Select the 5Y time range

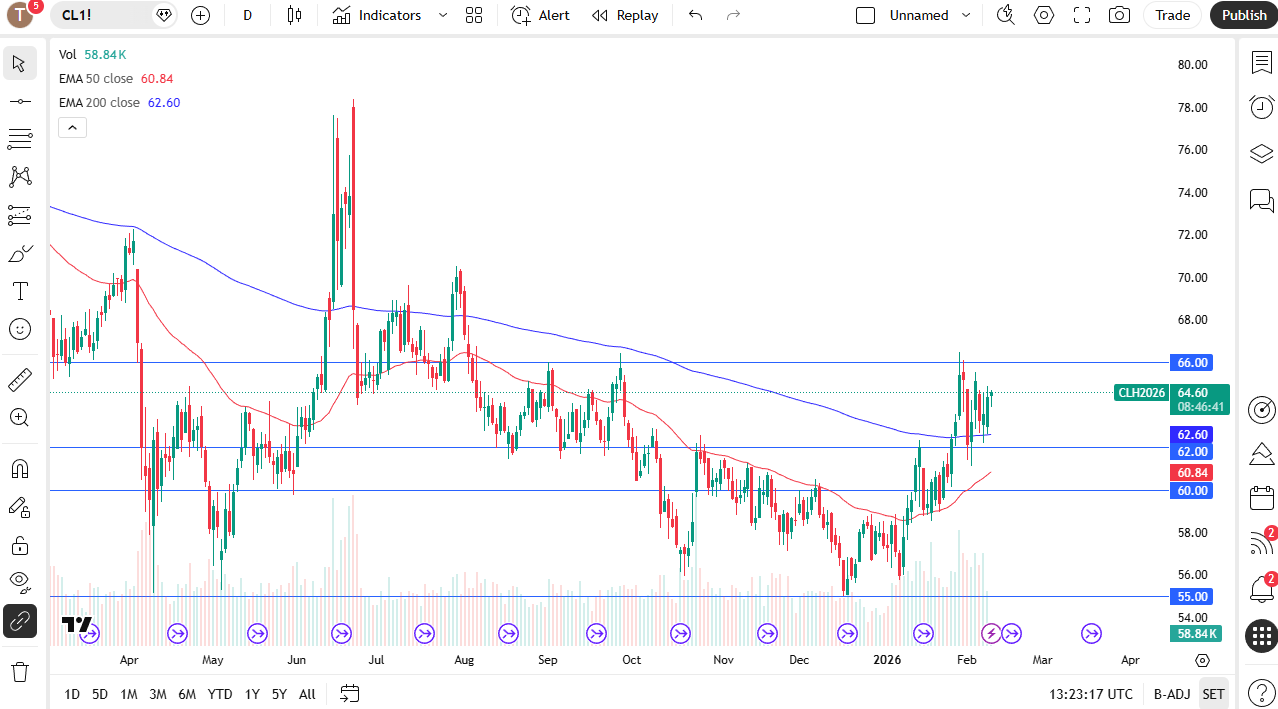(x=279, y=694)
